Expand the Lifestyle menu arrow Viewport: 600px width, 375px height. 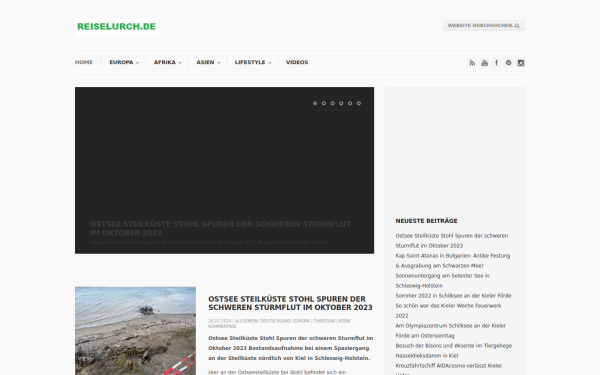coord(270,63)
